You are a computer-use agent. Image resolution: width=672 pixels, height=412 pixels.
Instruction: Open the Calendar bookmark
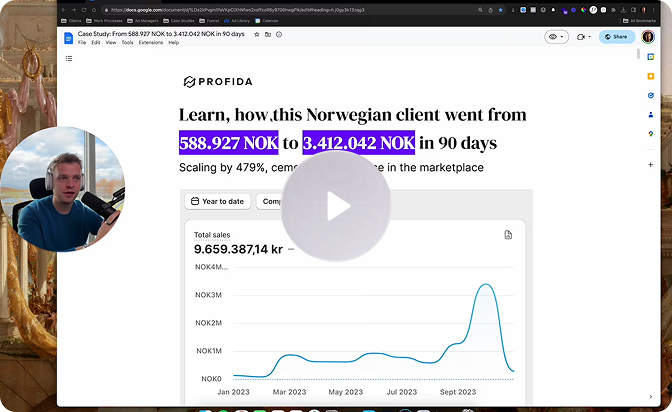[x=267, y=21]
